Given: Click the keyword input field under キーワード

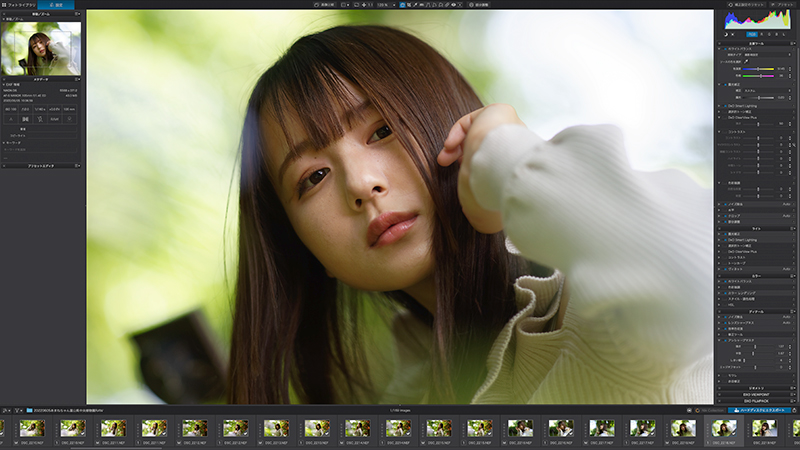Looking at the screenshot, I should [40, 149].
